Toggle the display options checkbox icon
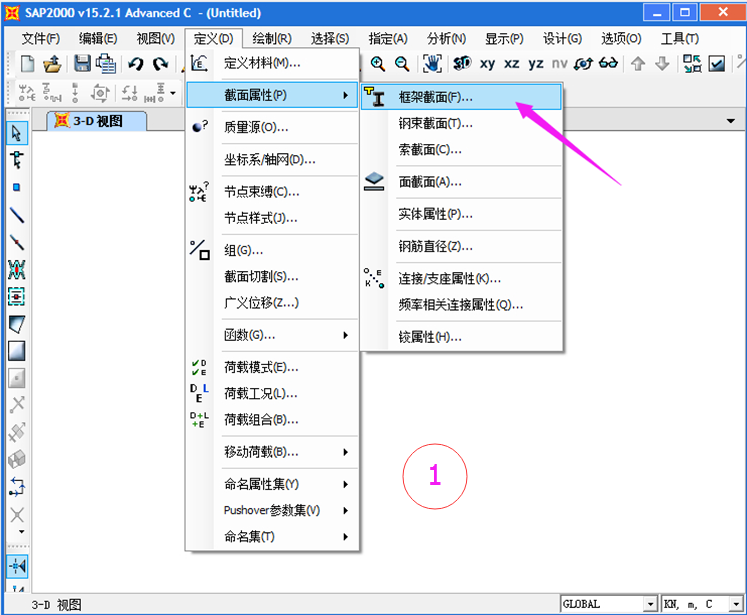The width and height of the screenshot is (747, 615). [717, 63]
